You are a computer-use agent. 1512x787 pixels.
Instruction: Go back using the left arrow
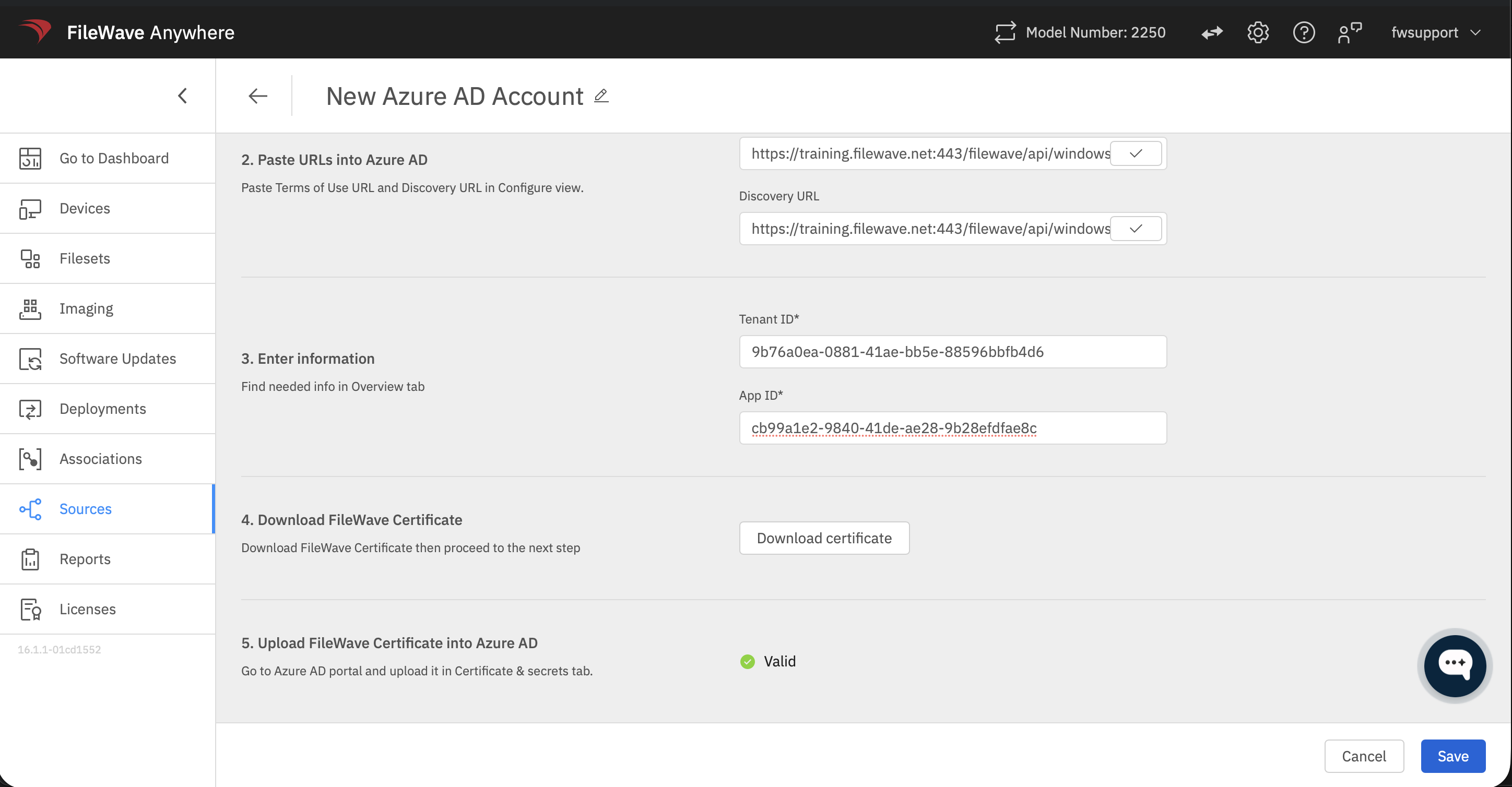(x=258, y=96)
